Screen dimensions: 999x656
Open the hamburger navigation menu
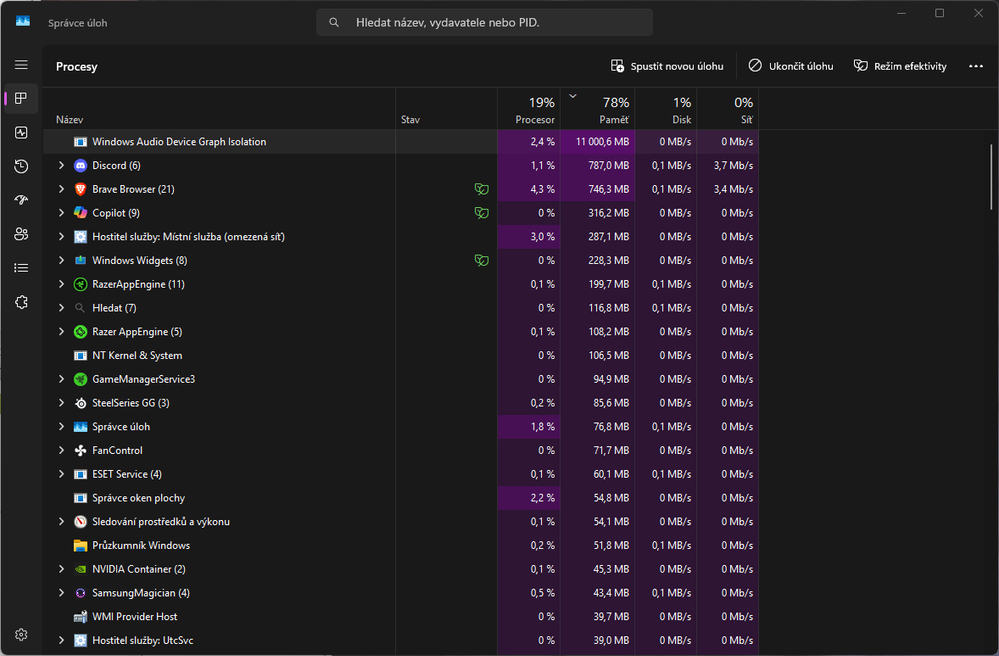(x=21, y=64)
